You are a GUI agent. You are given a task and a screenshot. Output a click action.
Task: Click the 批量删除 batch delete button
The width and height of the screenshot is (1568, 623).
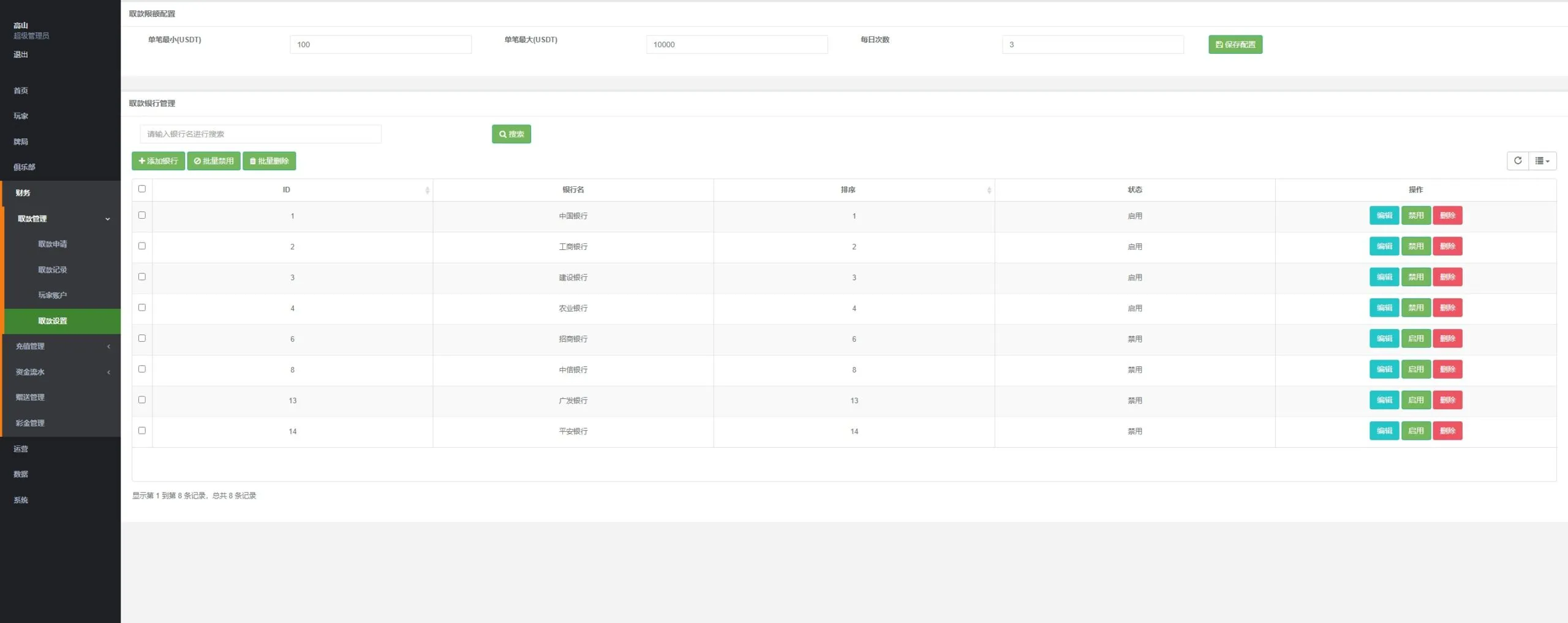(269, 160)
